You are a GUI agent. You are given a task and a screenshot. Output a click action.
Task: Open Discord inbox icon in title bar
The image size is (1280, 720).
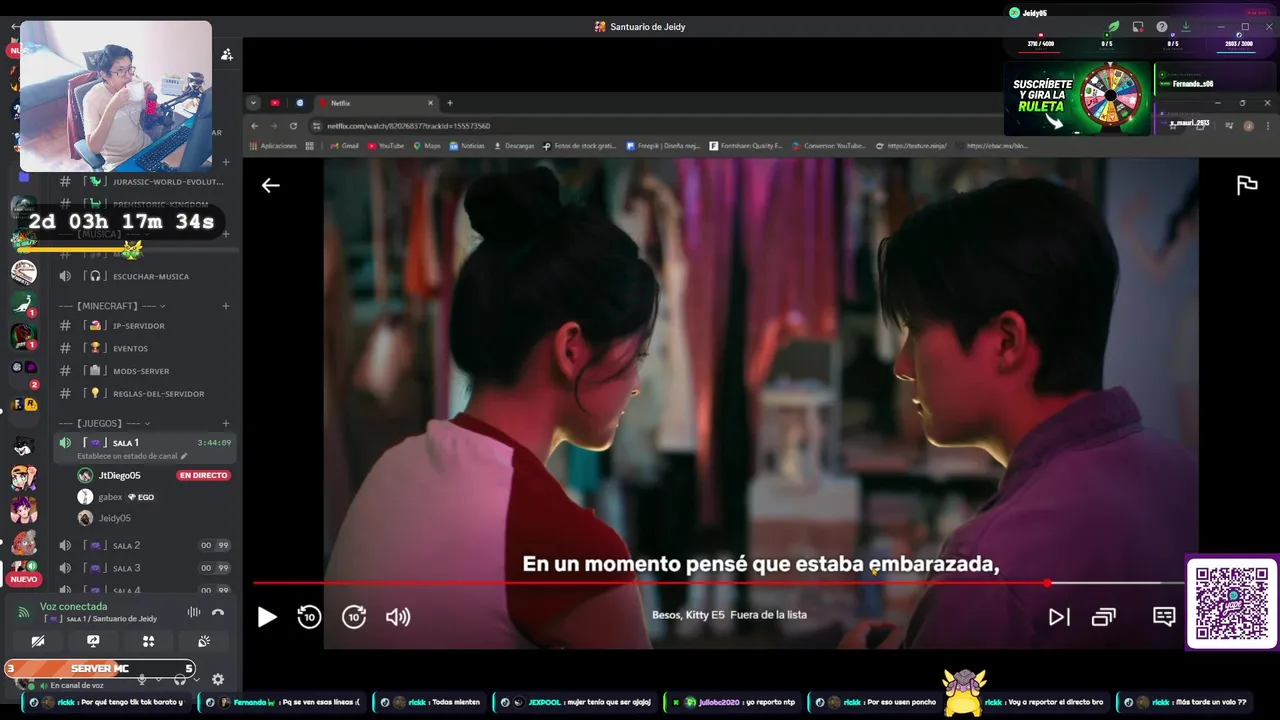(x=1138, y=27)
